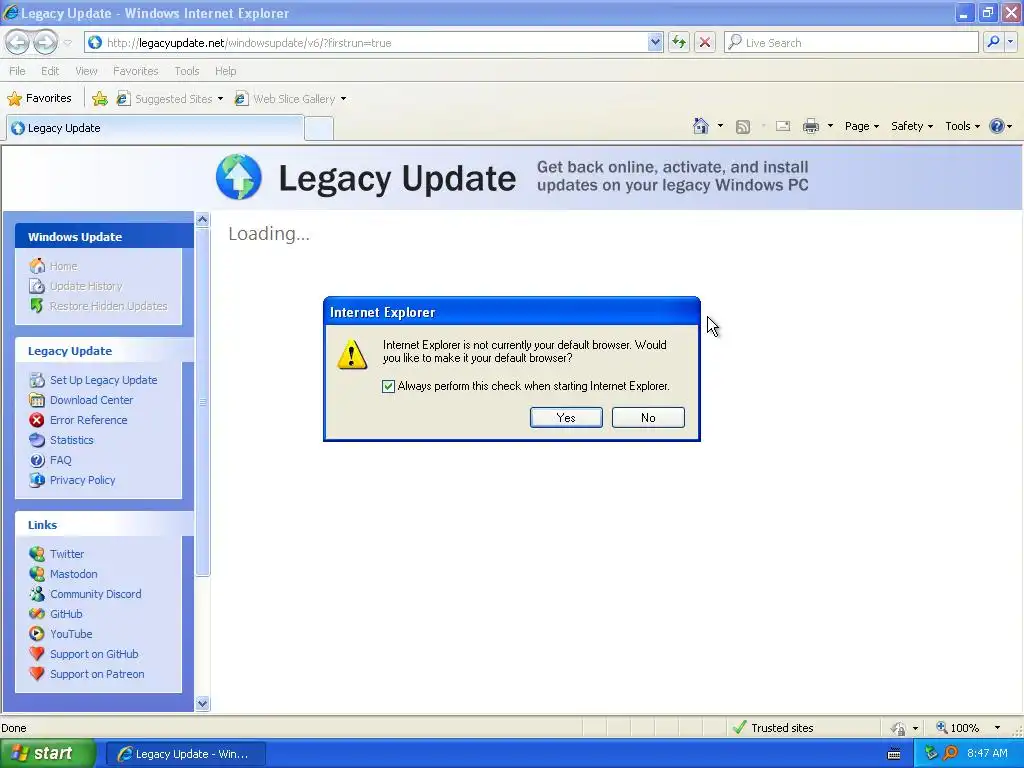Image resolution: width=1024 pixels, height=768 pixels.
Task: Open the GitHub link
Action: click(x=66, y=614)
